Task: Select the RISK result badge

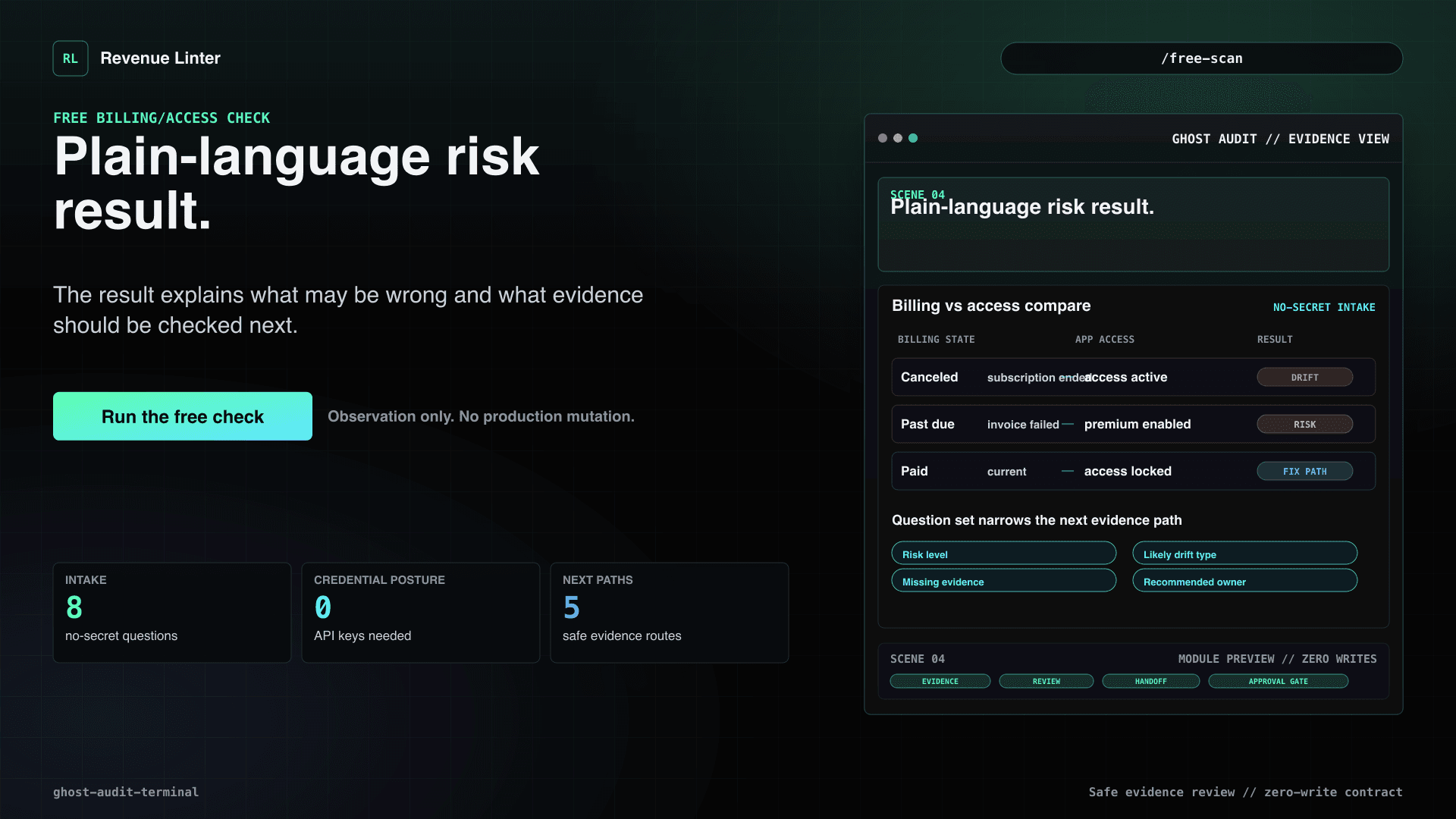Action: pos(1304,424)
